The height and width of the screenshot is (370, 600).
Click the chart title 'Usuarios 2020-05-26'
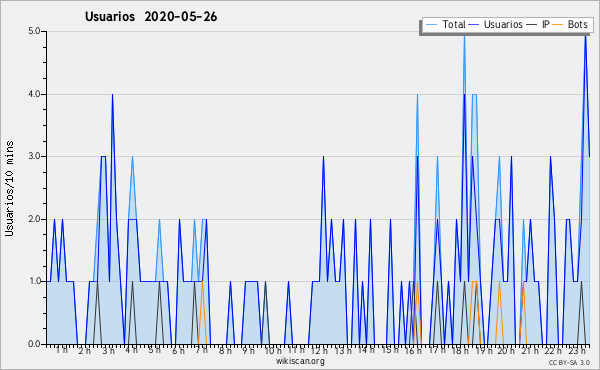151,17
